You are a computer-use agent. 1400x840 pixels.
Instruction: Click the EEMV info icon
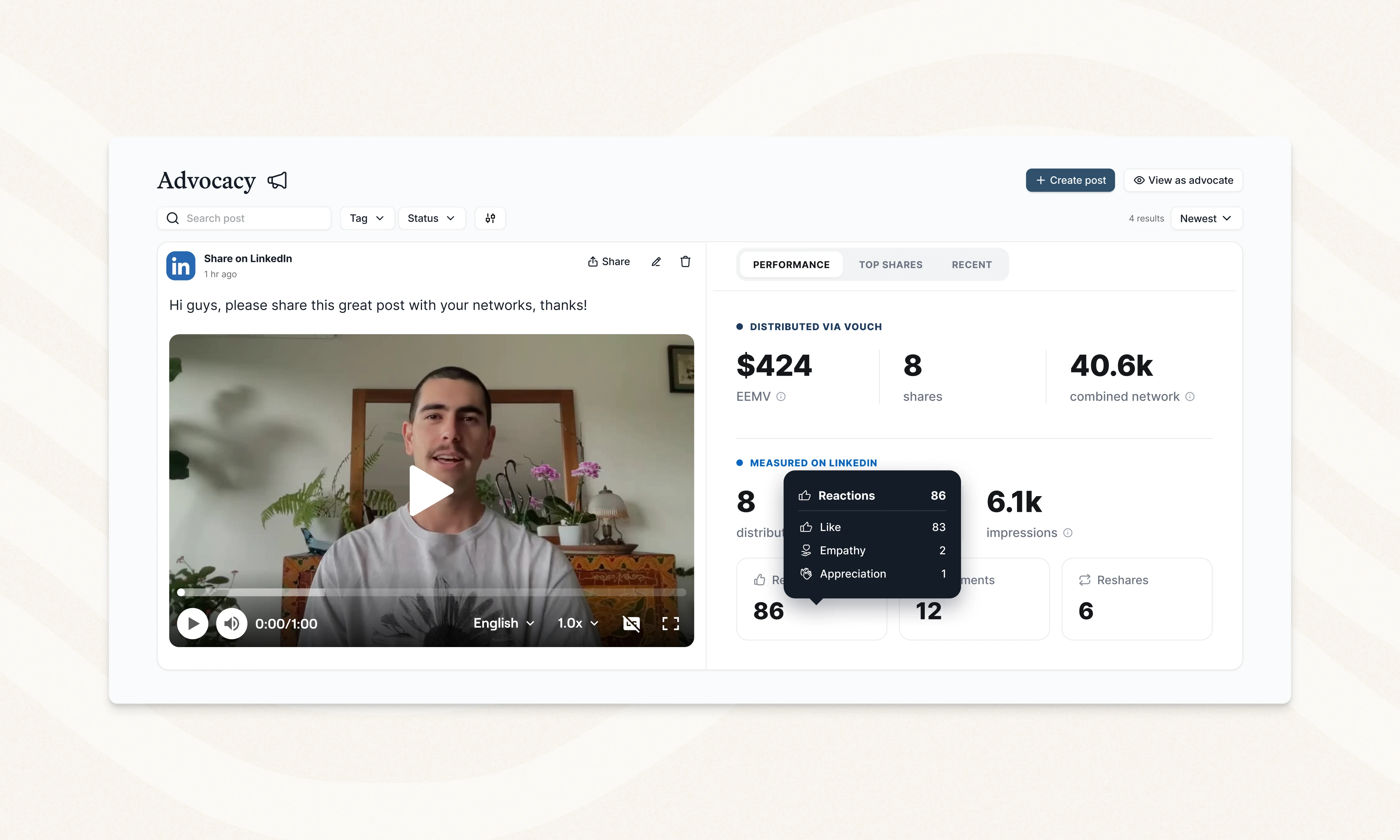click(781, 397)
